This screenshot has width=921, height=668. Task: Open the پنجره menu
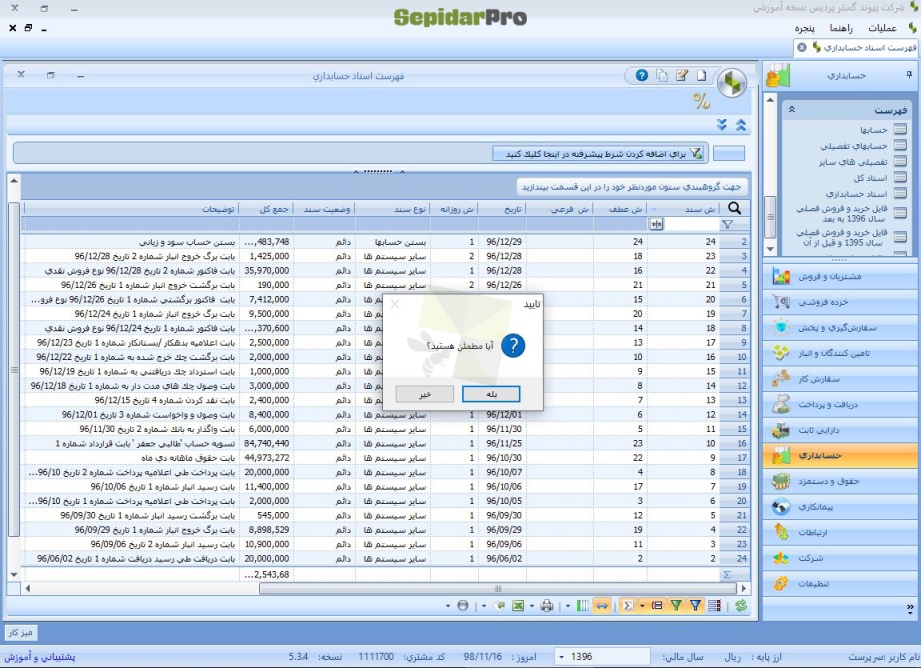(805, 28)
